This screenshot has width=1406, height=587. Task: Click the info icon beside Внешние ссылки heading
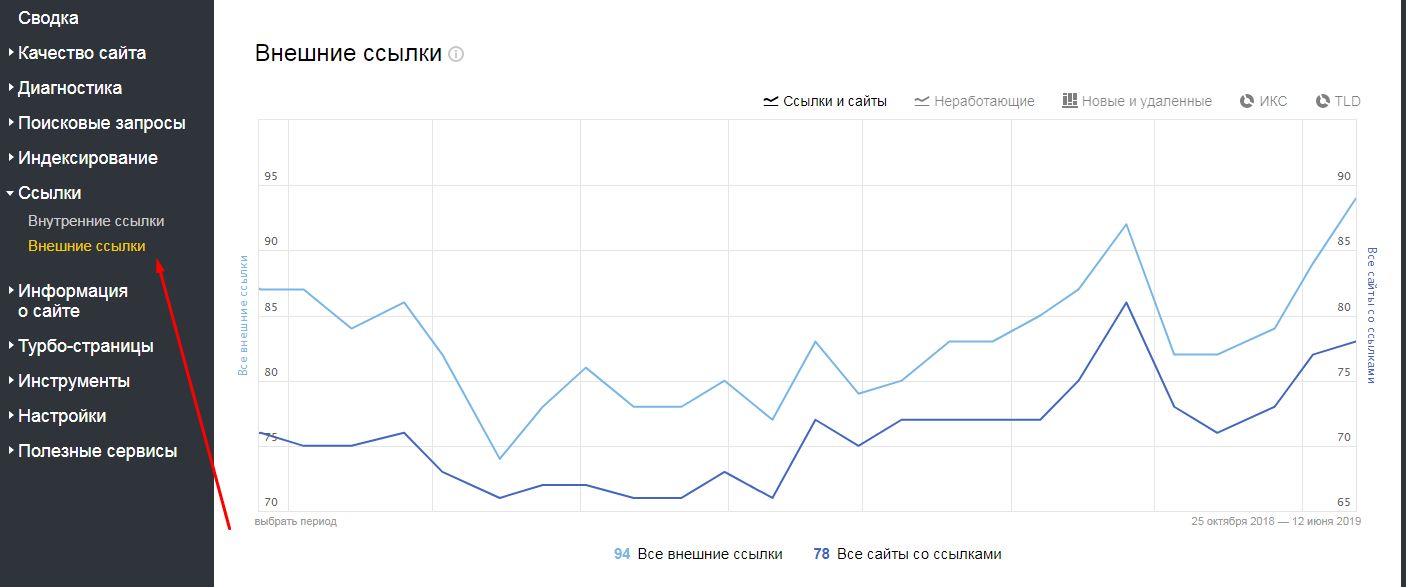coord(456,55)
